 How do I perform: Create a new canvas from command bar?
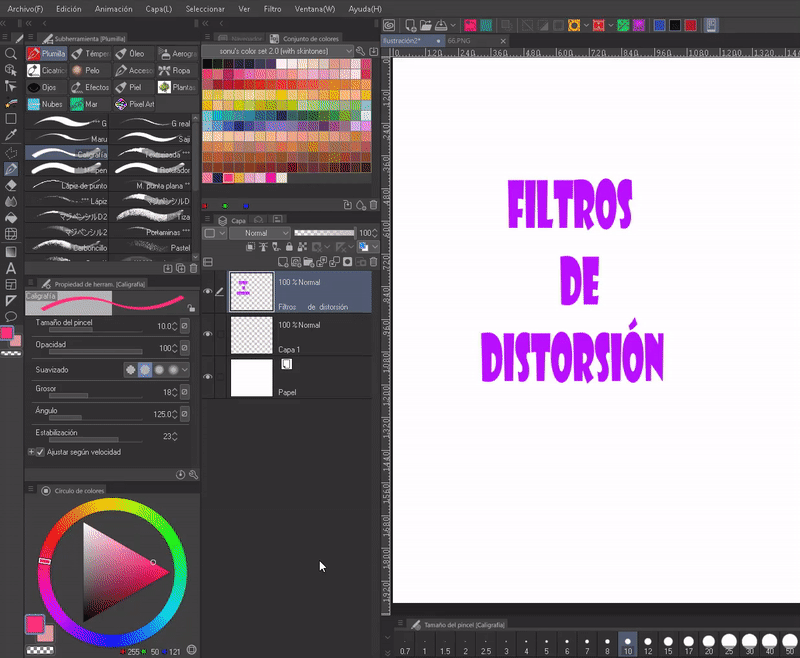tap(410, 25)
